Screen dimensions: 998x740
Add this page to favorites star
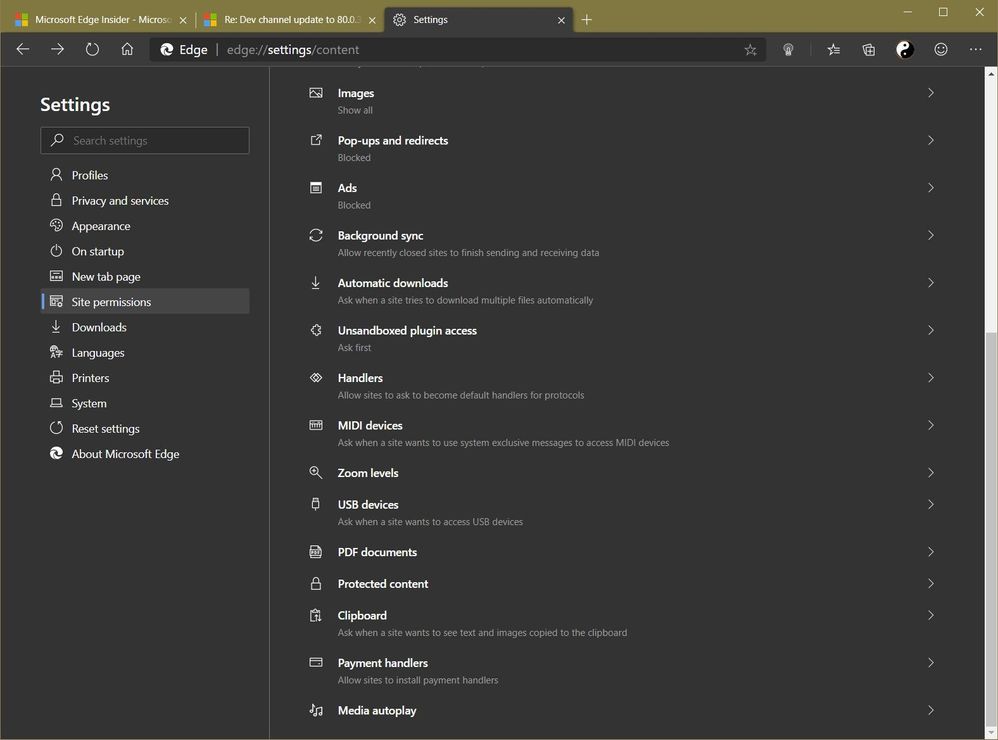click(x=750, y=50)
